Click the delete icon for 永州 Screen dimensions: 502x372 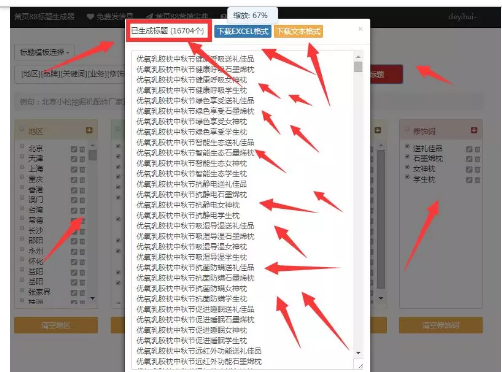tap(82, 252)
